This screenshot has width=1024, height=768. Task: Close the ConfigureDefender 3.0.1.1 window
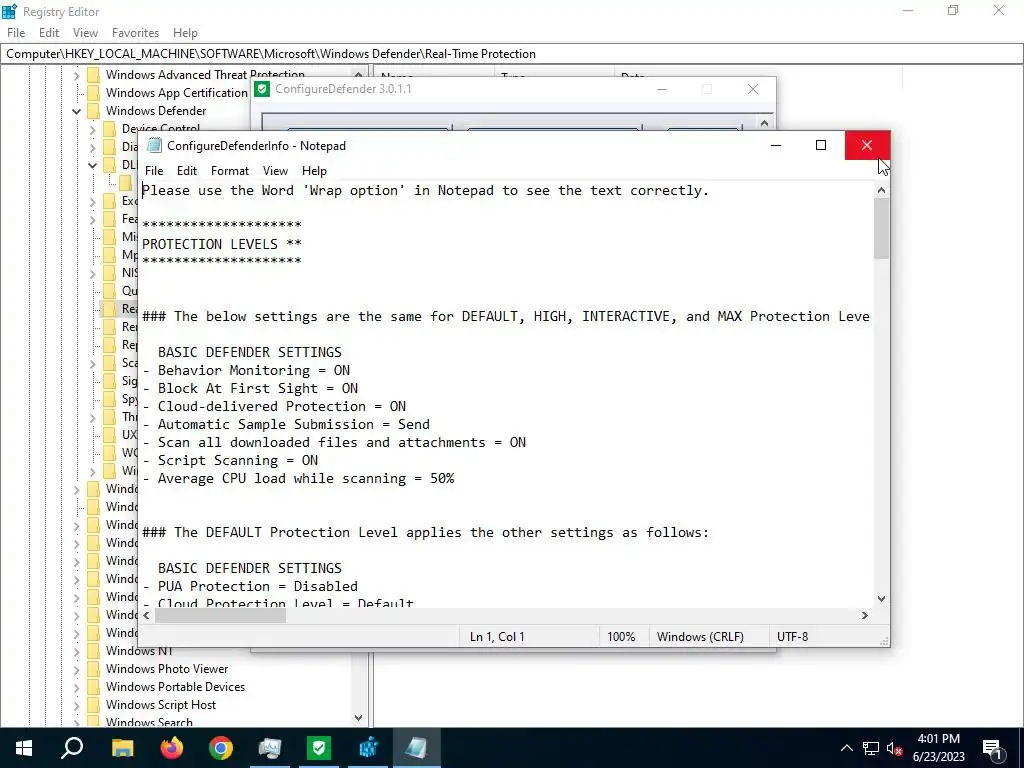[753, 89]
